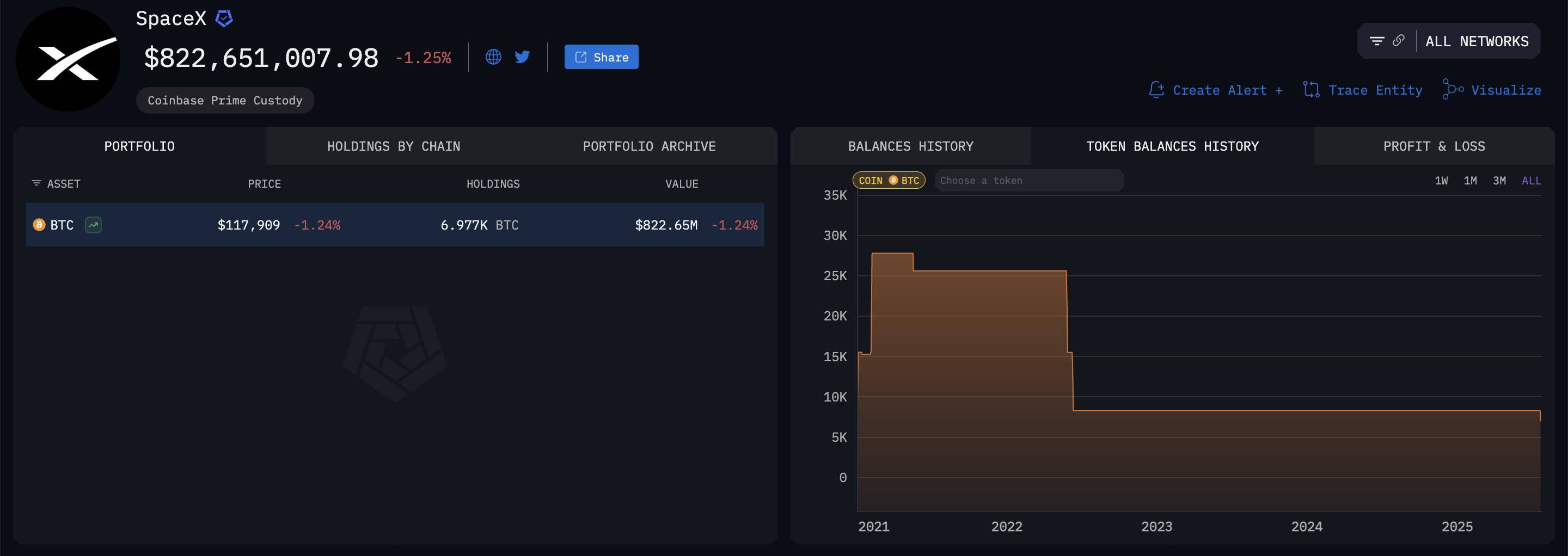Open the BALANCES HISTORY tab
Image resolution: width=1568 pixels, height=556 pixels.
click(911, 146)
